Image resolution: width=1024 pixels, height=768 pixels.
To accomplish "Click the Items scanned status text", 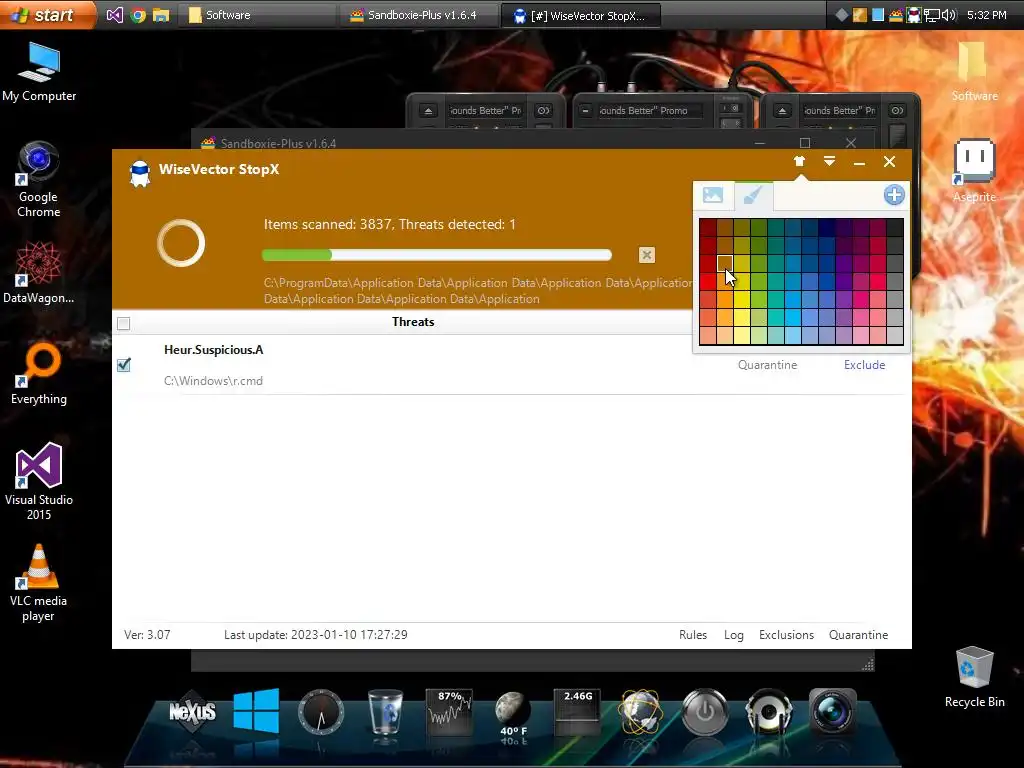I will [390, 225].
